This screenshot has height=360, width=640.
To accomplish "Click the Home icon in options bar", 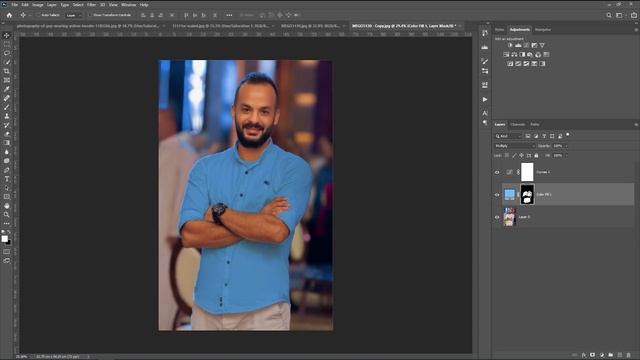I will (x=9, y=15).
